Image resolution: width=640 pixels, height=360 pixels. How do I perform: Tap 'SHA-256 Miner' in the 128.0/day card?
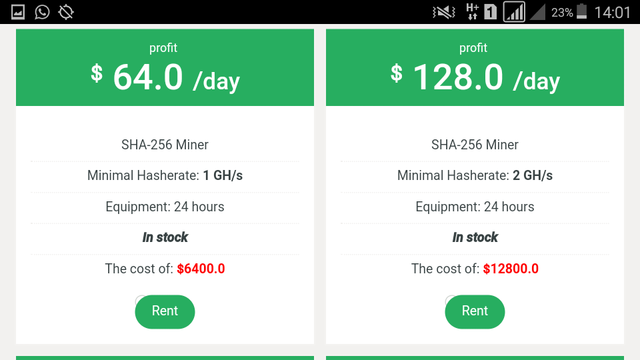point(475,144)
